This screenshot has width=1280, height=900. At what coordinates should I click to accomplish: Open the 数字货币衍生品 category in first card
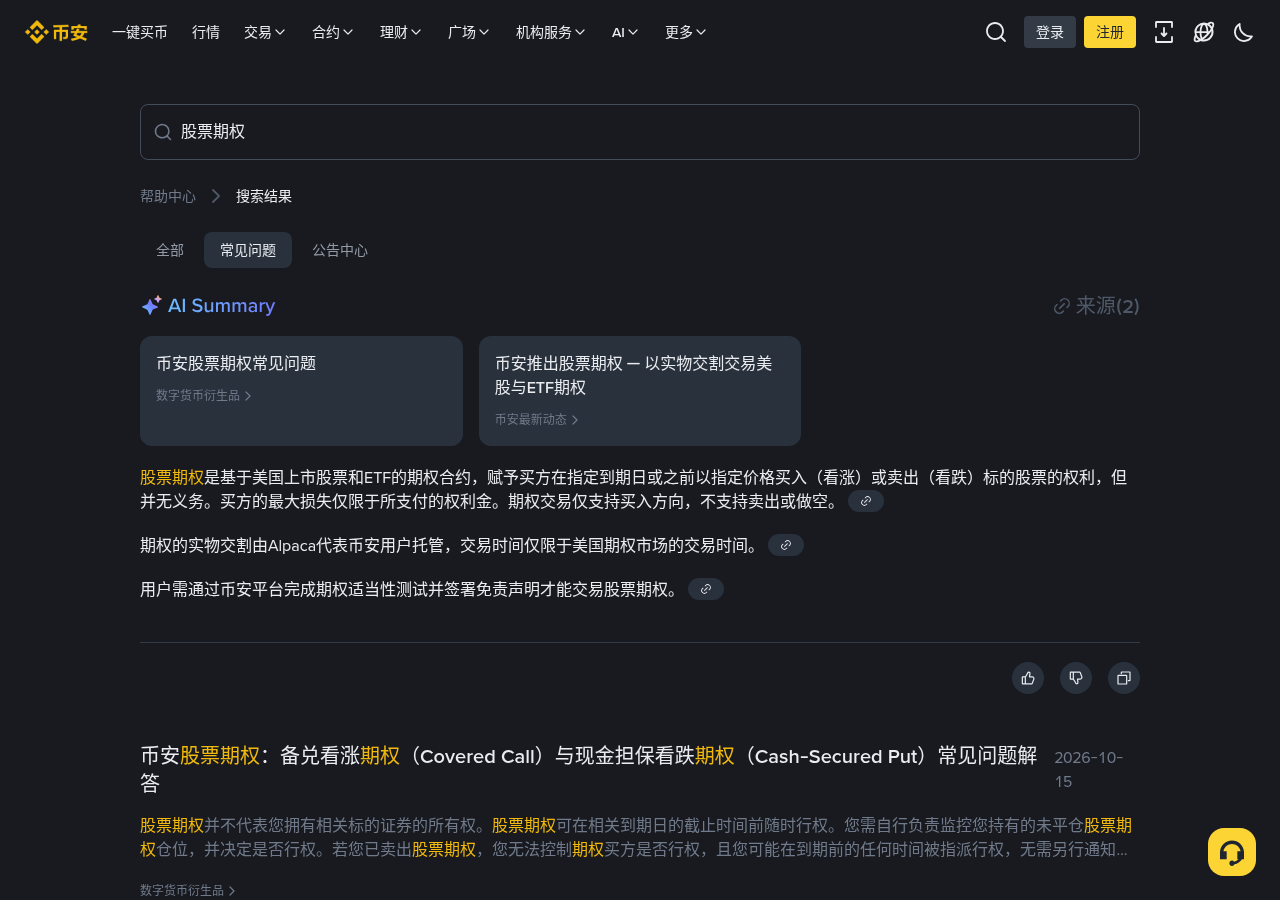[204, 396]
